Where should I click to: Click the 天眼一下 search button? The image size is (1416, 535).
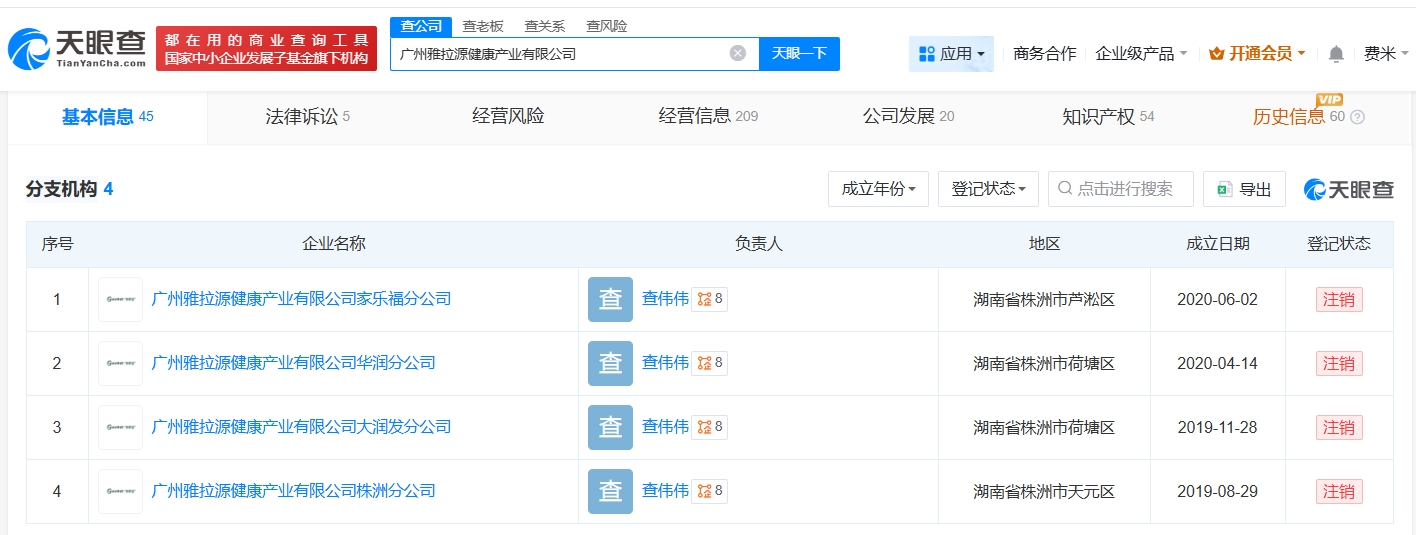tap(799, 54)
